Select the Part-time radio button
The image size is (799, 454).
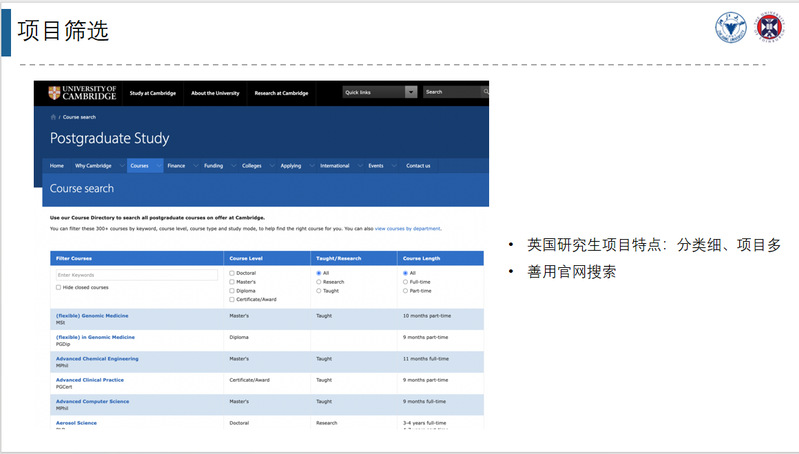pyautogui.click(x=405, y=290)
